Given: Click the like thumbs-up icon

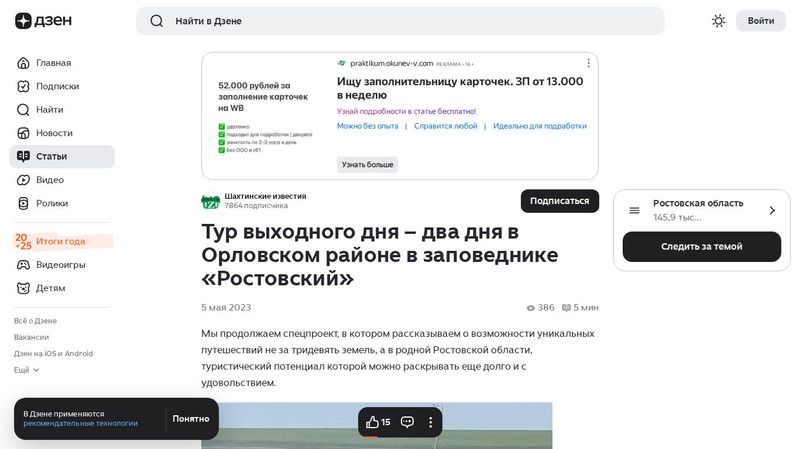Looking at the screenshot, I should (x=372, y=422).
